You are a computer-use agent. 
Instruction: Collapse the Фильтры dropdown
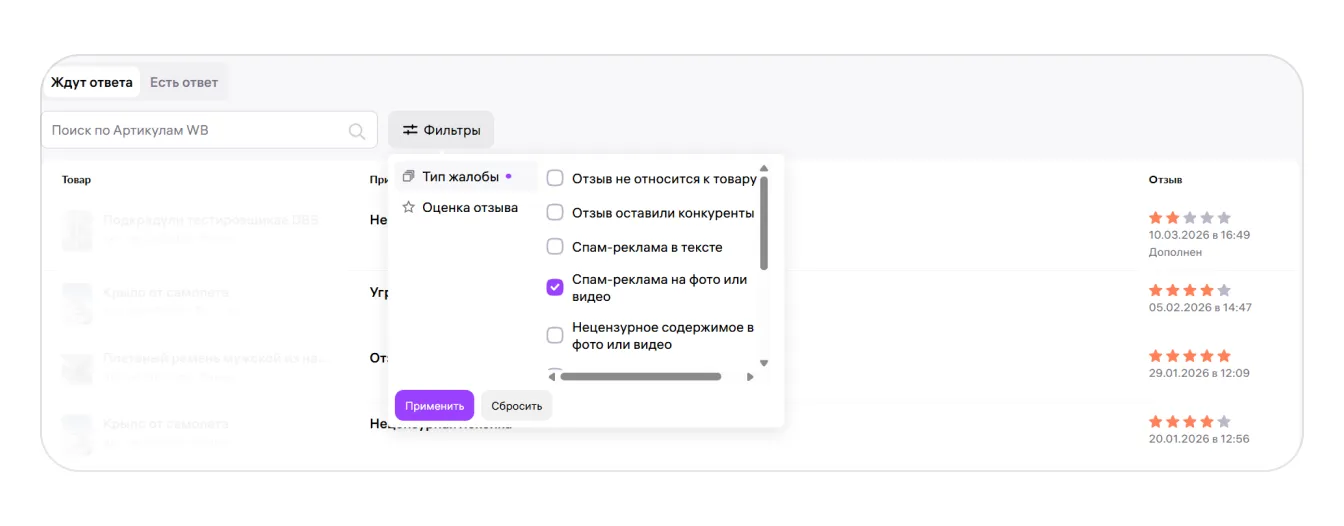click(x=441, y=130)
